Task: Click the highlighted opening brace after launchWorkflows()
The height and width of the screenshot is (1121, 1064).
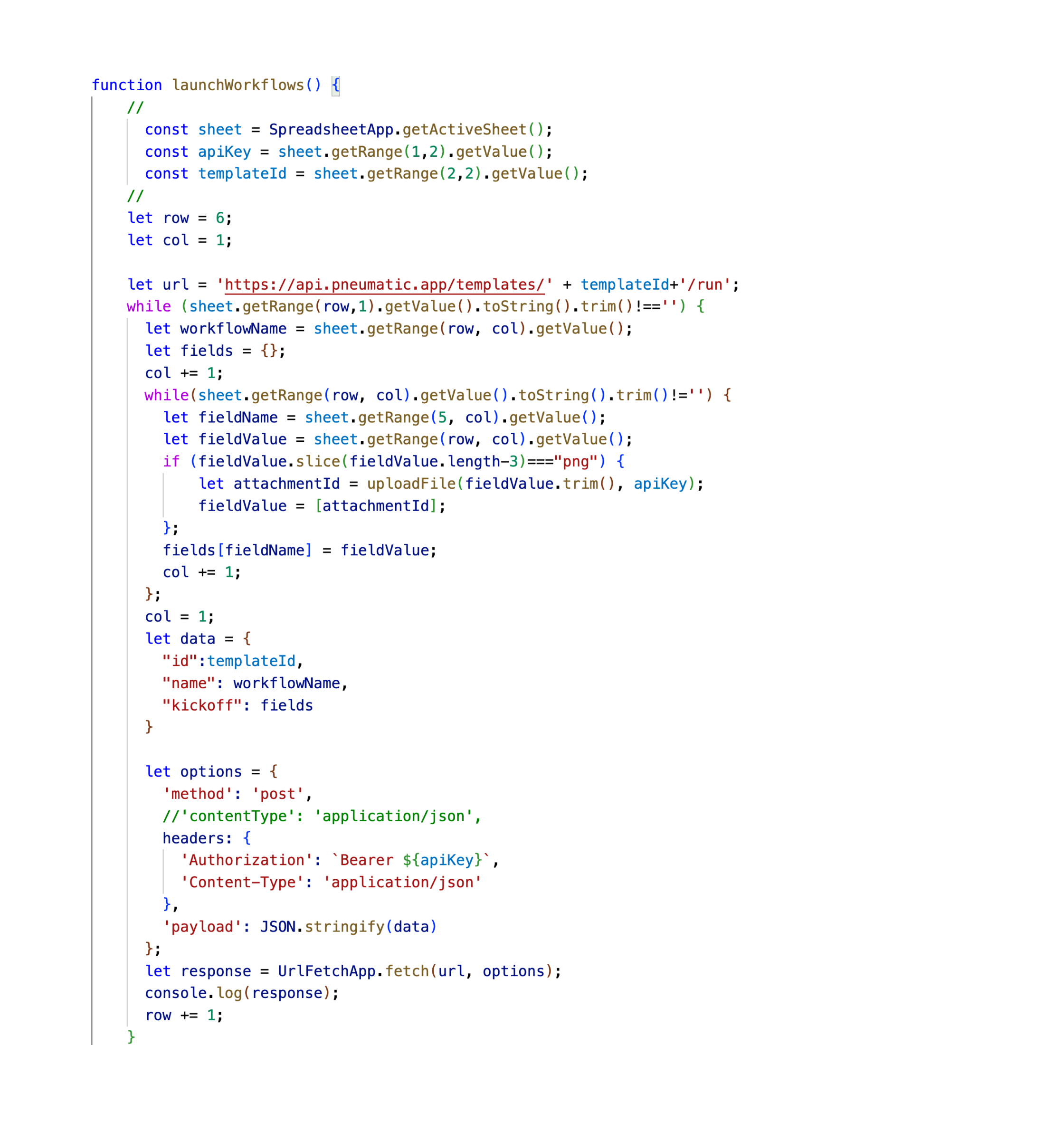Action: [x=336, y=85]
